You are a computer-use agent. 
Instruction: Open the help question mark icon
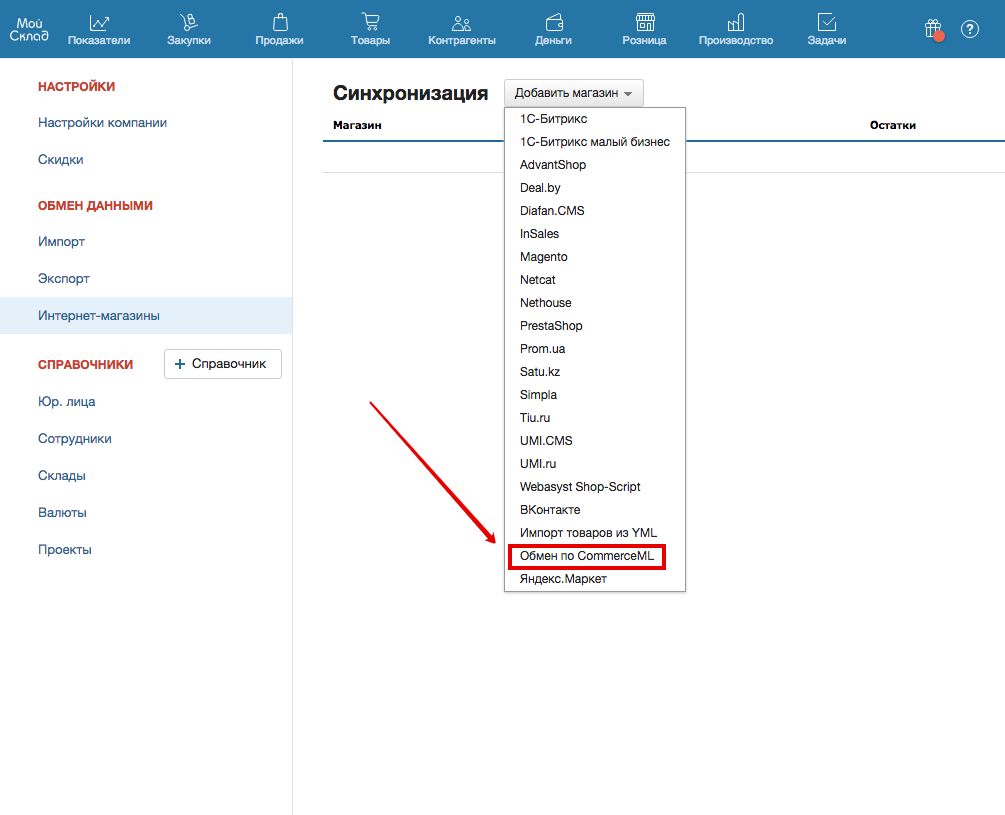[969, 29]
